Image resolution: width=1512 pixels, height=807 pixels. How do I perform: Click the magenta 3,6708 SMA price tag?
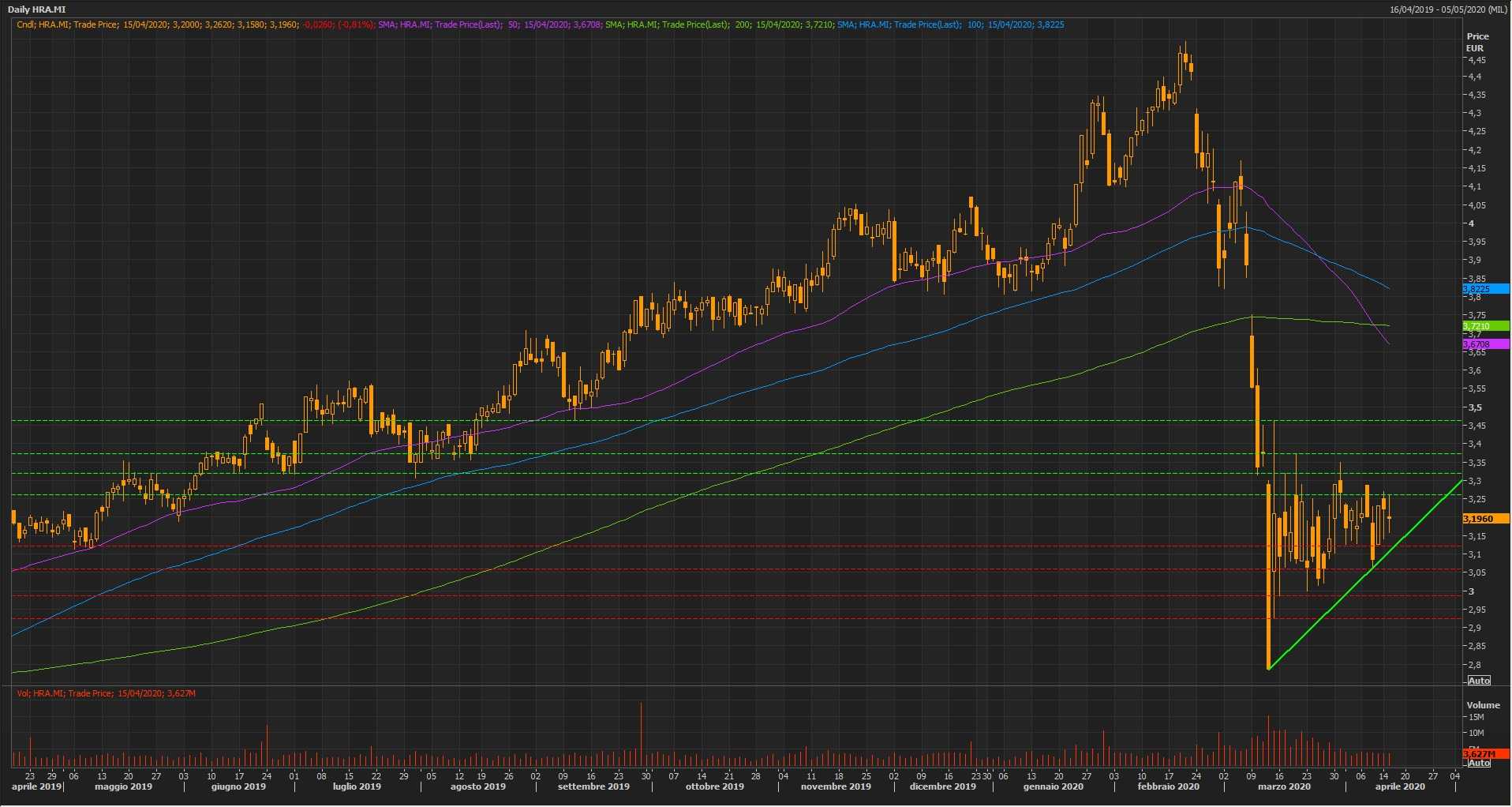(1484, 344)
